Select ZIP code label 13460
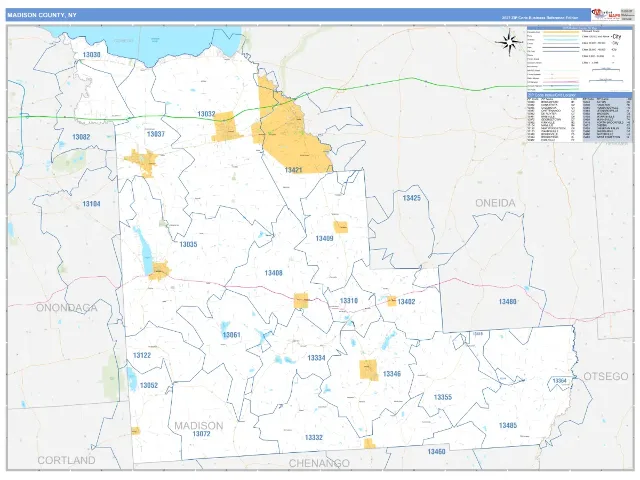 coord(436,452)
